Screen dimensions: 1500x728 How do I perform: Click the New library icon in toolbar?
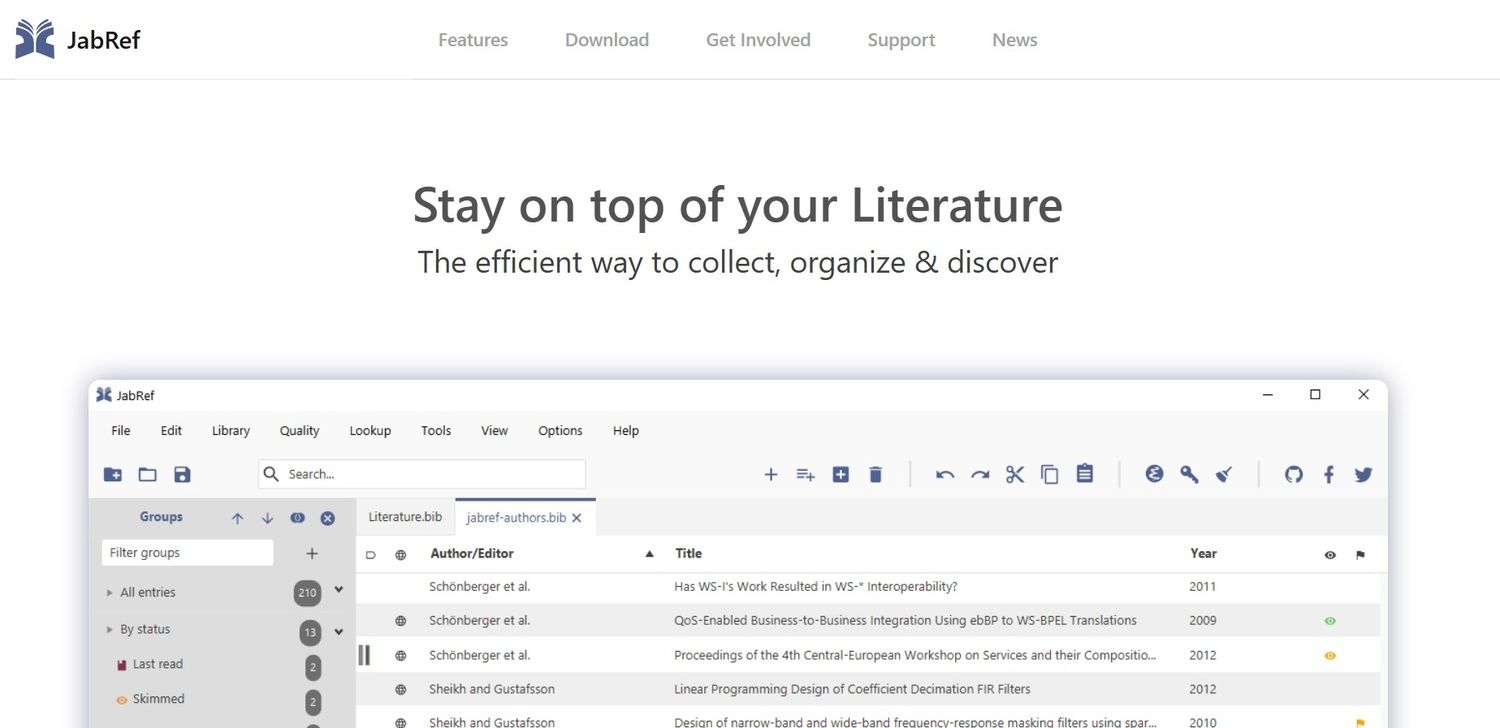pyautogui.click(x=113, y=475)
